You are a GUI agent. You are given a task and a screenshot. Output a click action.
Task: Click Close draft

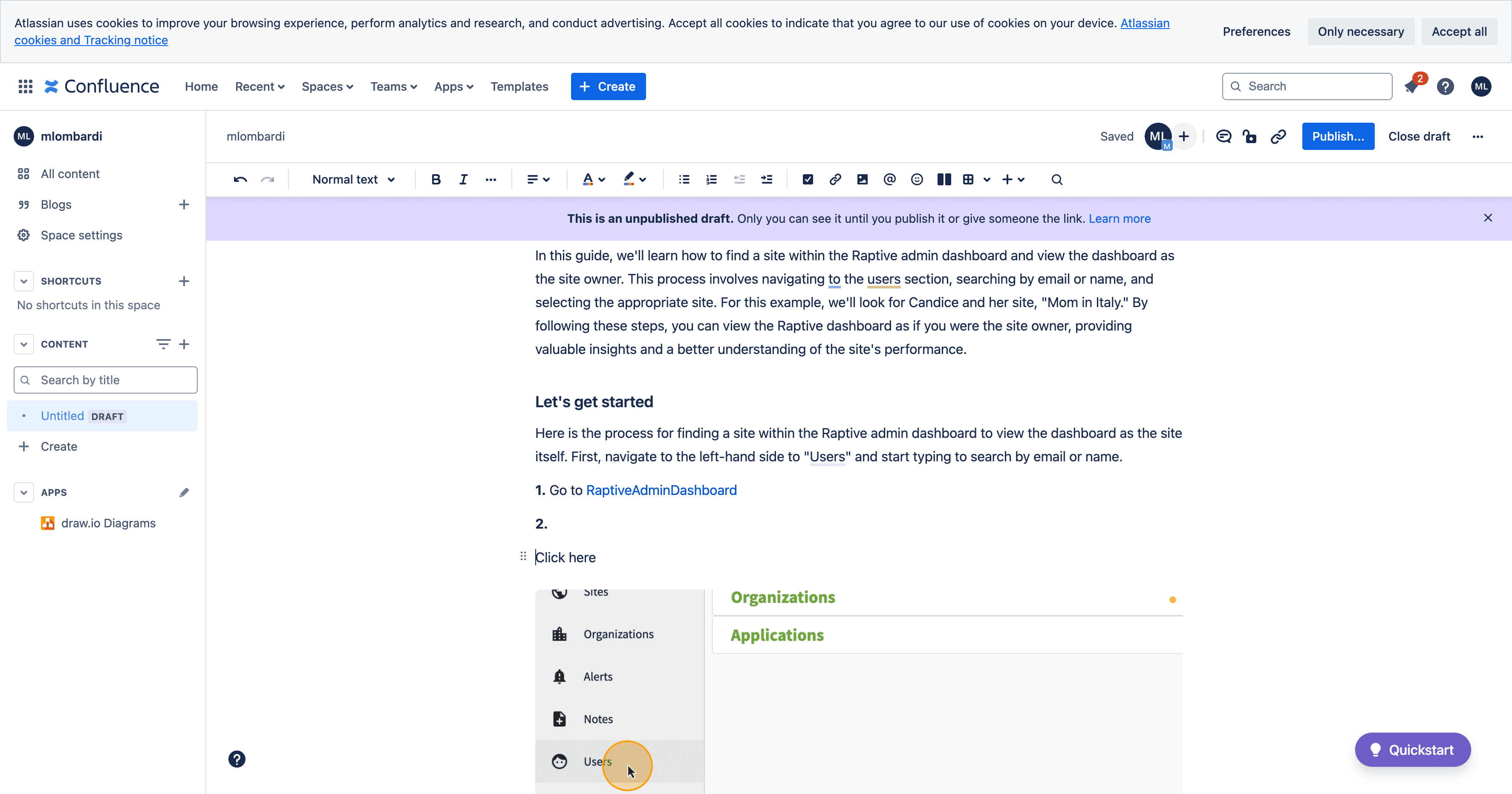tap(1419, 136)
